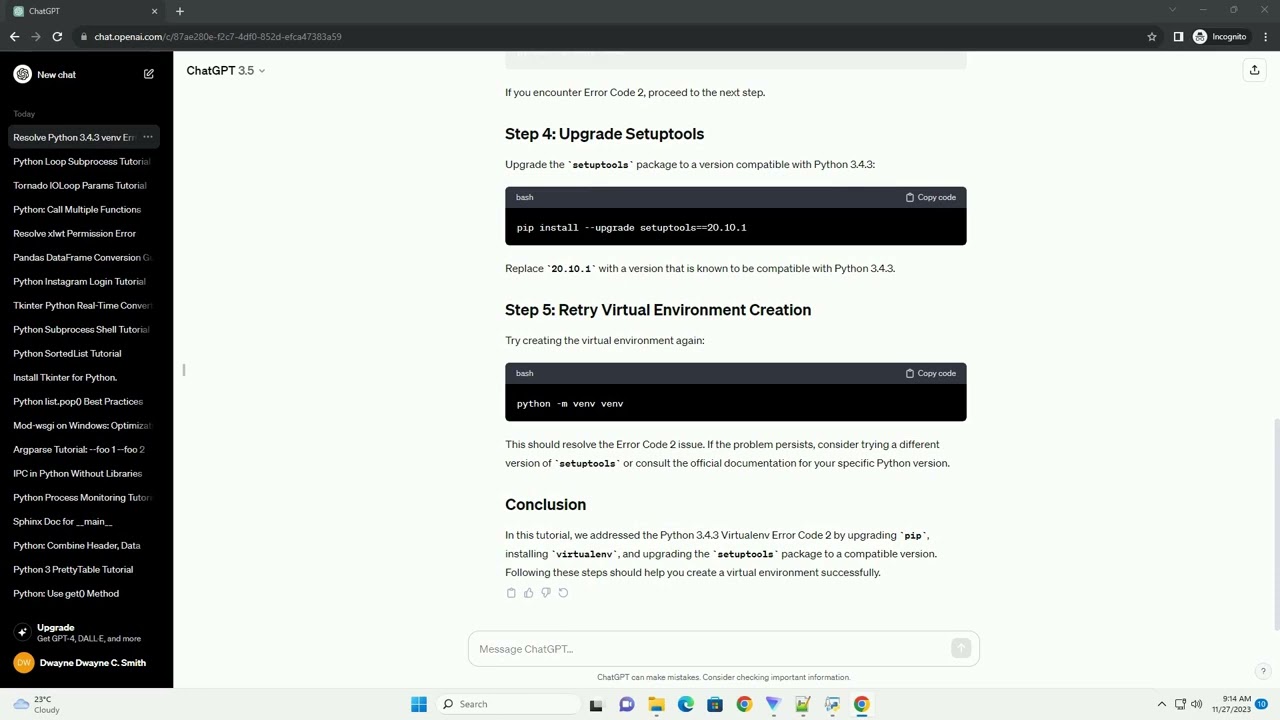Click the ChatGPT logo beside New chat

click(22, 74)
